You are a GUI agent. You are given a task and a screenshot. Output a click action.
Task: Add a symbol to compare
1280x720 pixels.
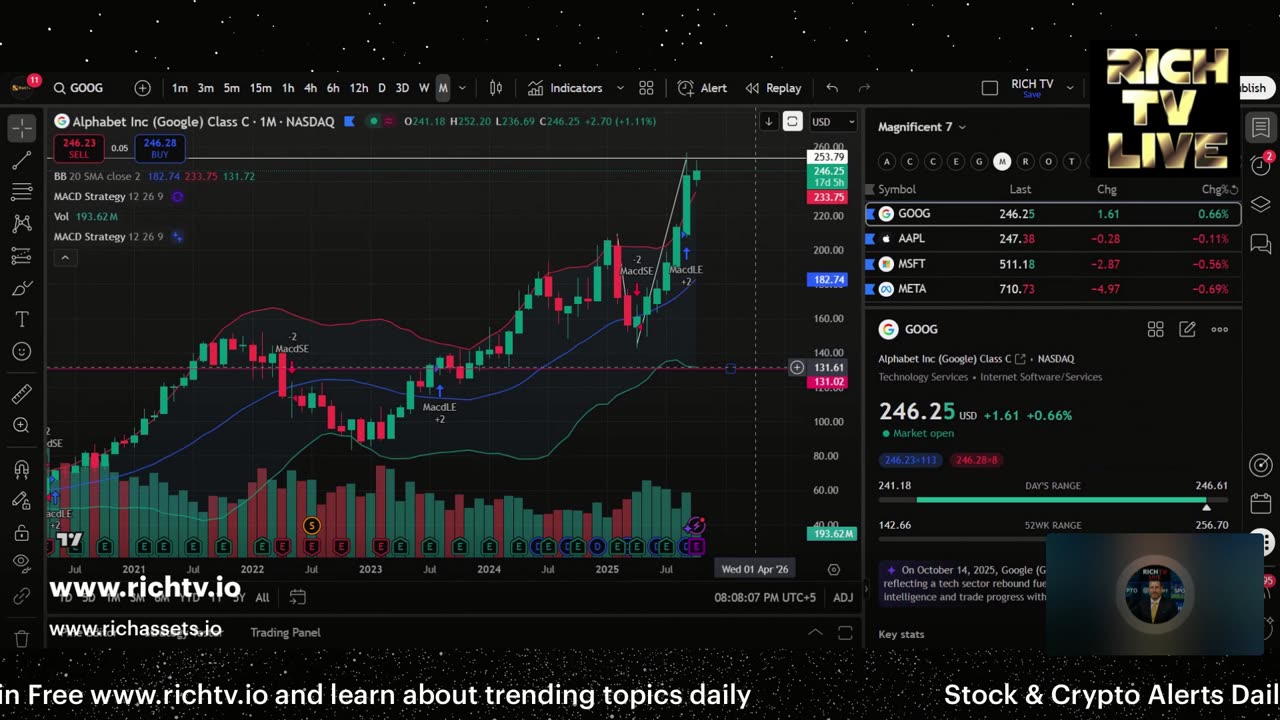(x=142, y=88)
